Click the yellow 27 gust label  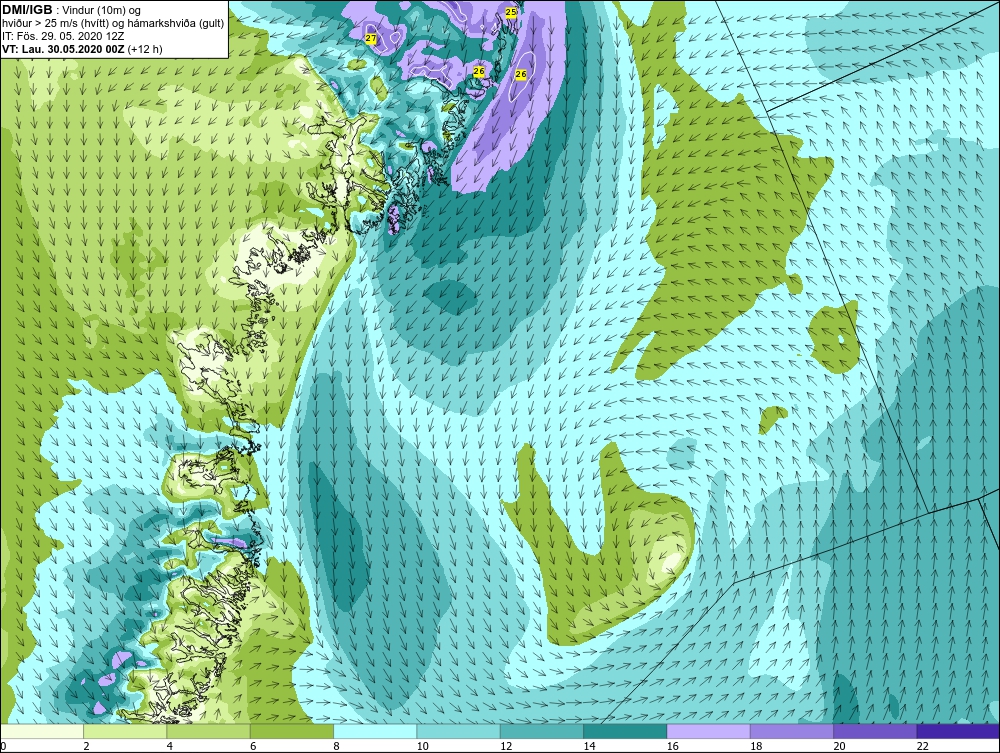[371, 39]
